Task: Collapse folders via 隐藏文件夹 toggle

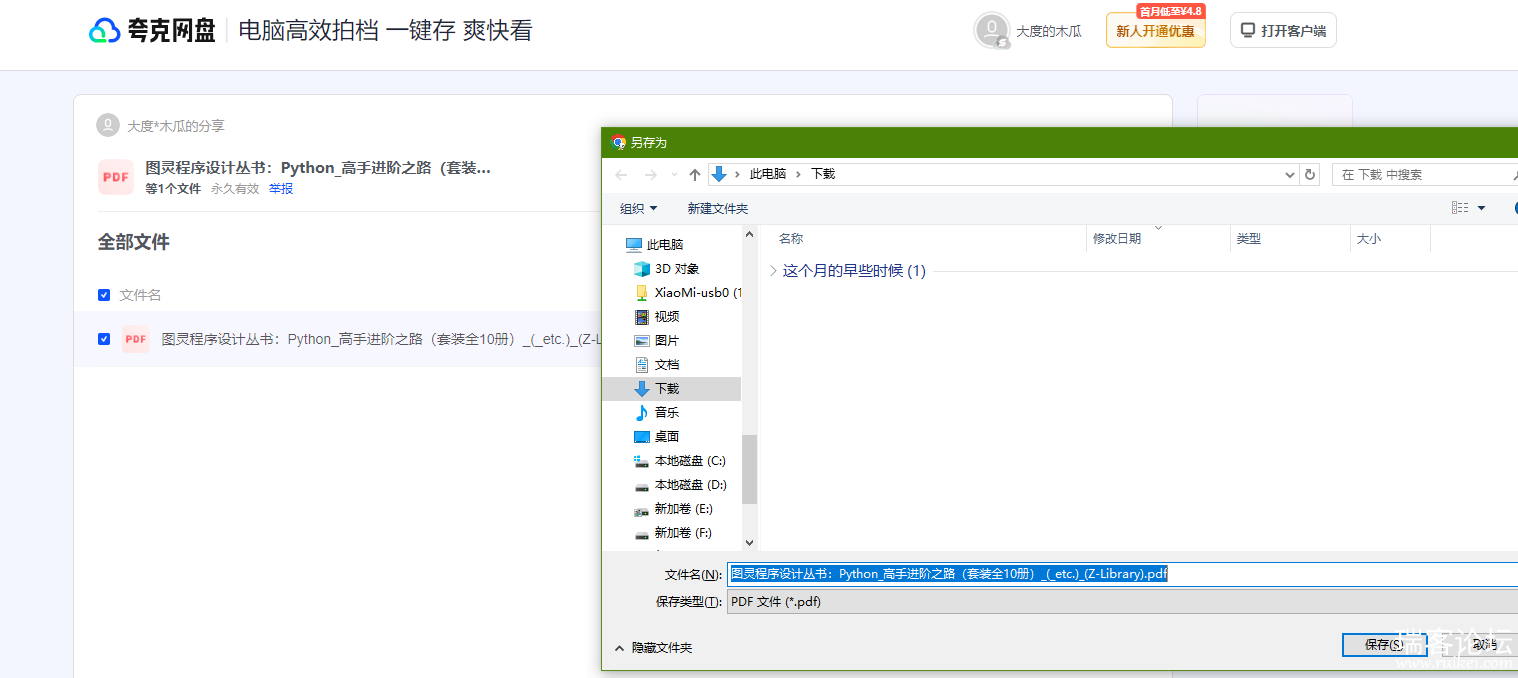Action: (654, 647)
